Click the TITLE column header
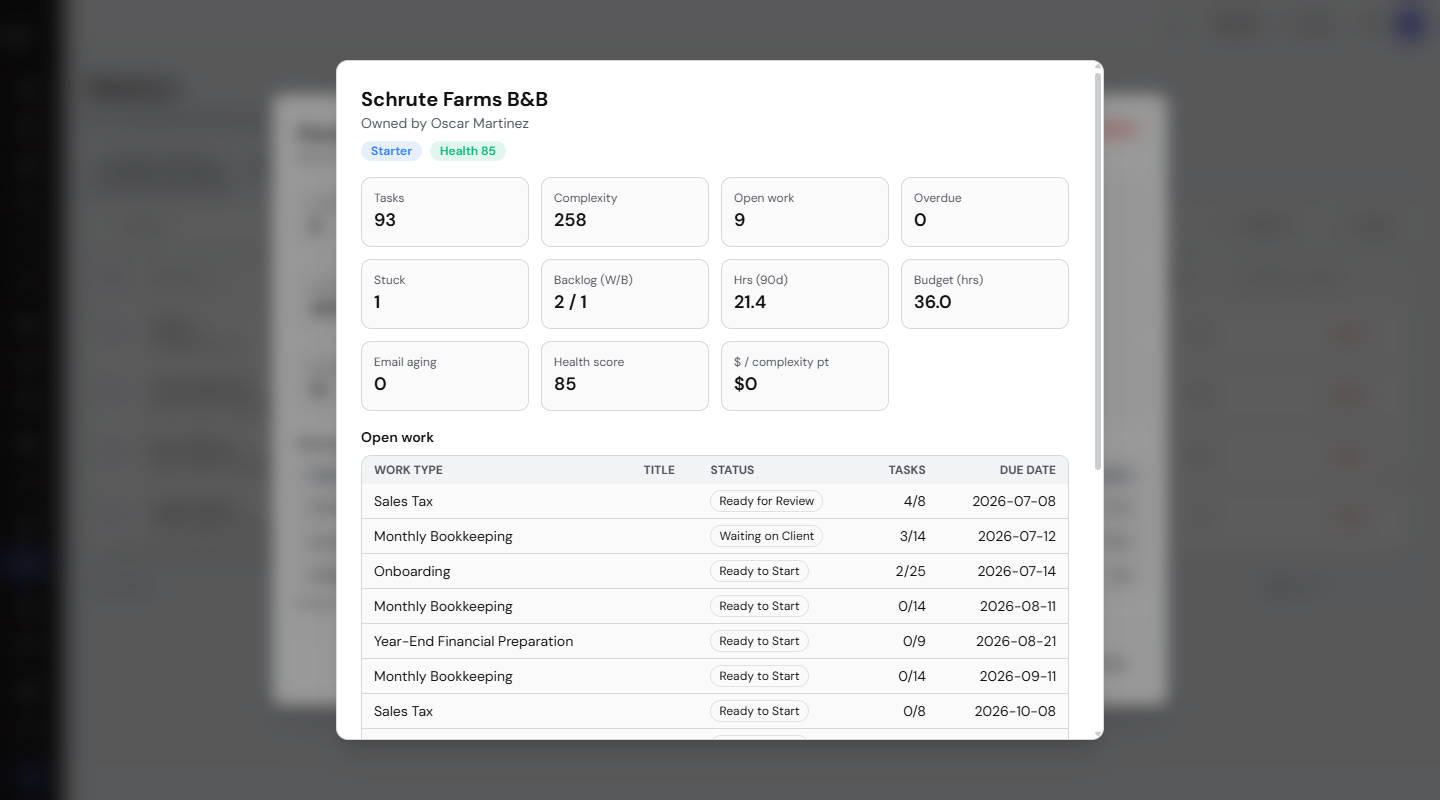Screen dimensions: 1440x800 (x=659, y=470)
